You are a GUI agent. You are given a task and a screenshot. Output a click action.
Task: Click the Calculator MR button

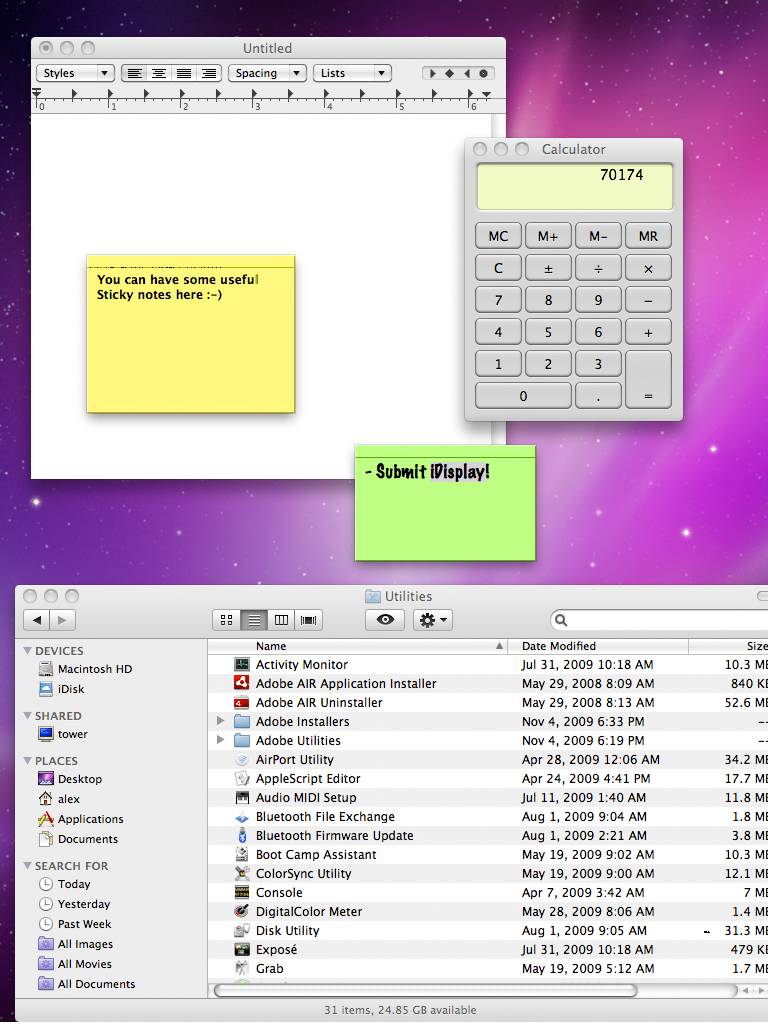point(648,236)
